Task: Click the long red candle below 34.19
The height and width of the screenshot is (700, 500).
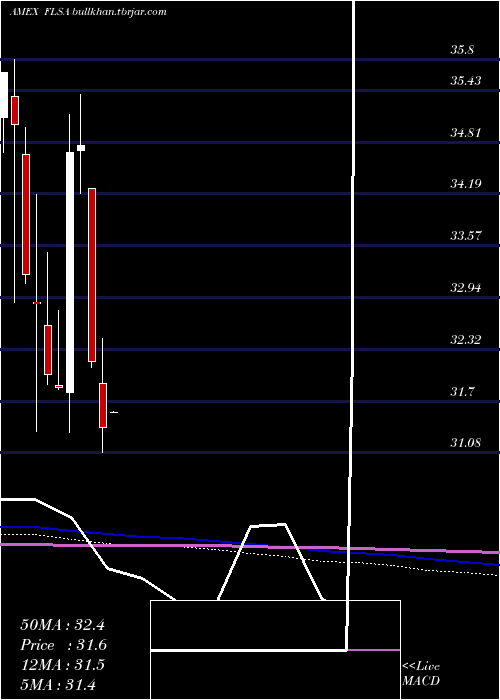Action: pos(92,275)
